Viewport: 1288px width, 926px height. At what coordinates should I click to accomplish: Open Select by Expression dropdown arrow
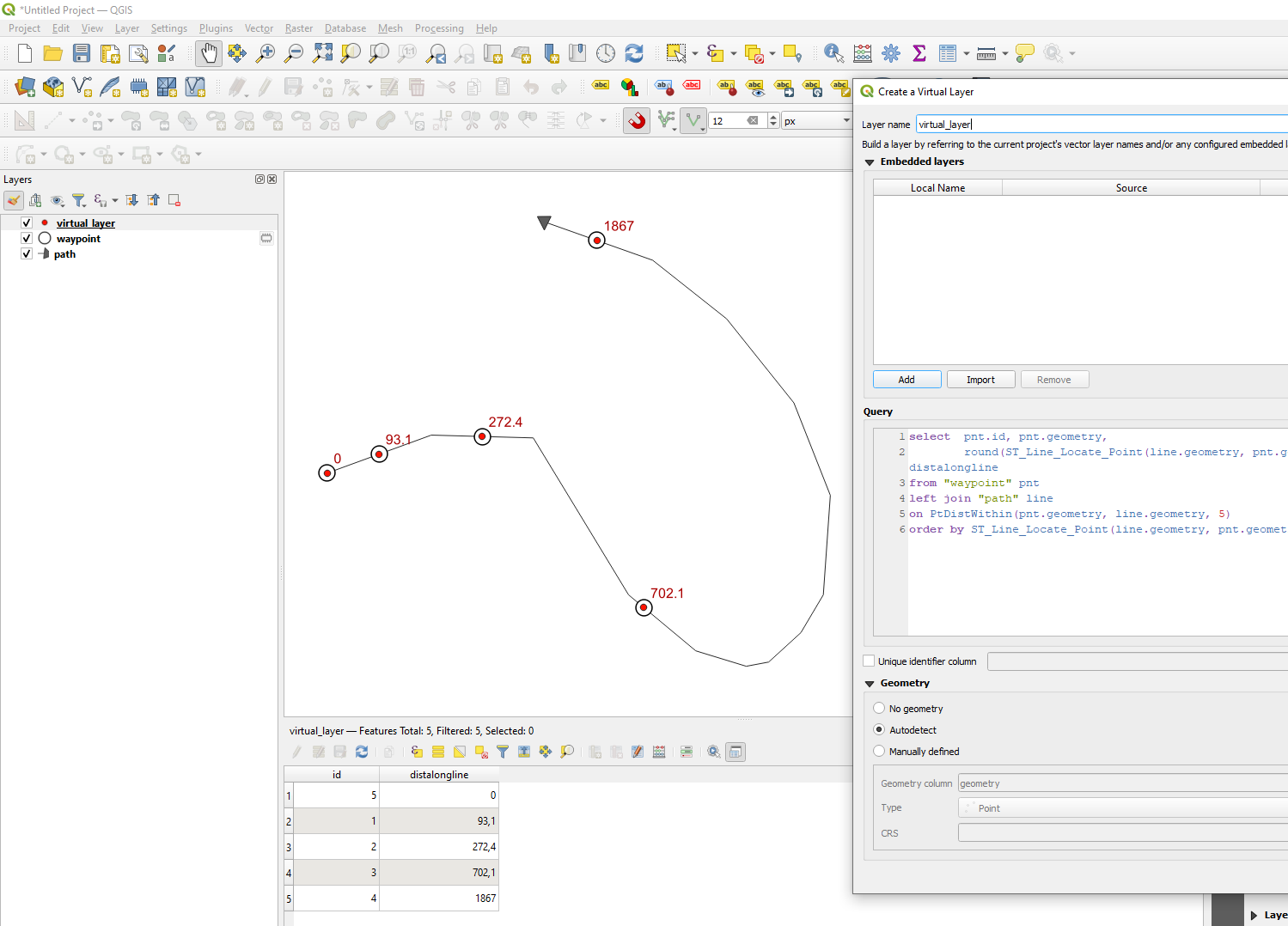[x=734, y=53]
